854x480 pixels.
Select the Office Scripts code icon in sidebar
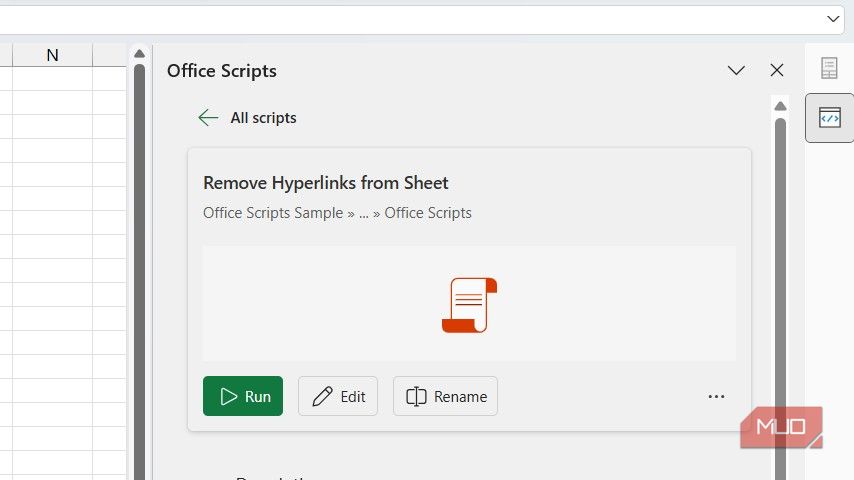coord(829,118)
